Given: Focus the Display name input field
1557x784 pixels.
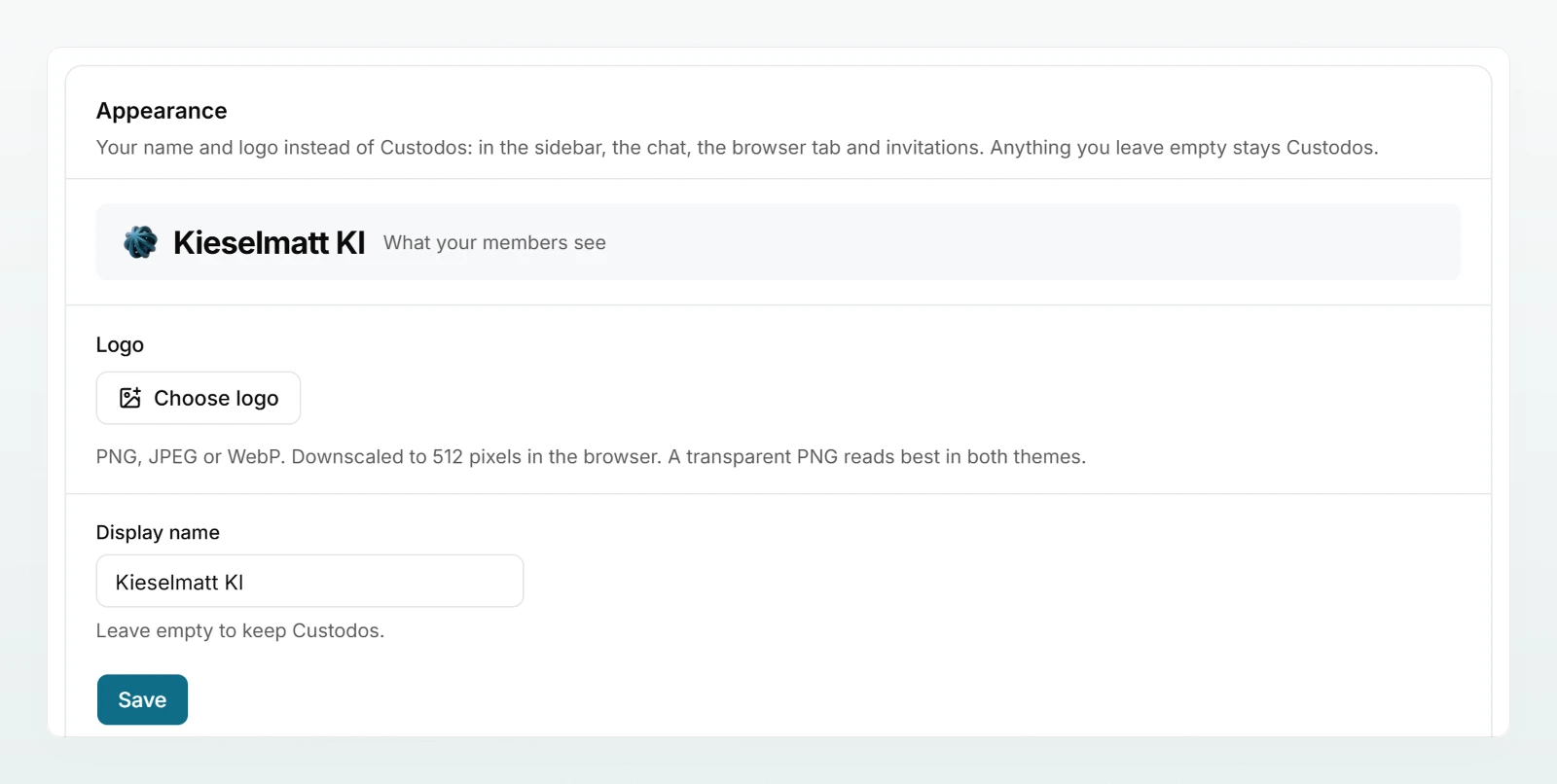Looking at the screenshot, I should [309, 581].
